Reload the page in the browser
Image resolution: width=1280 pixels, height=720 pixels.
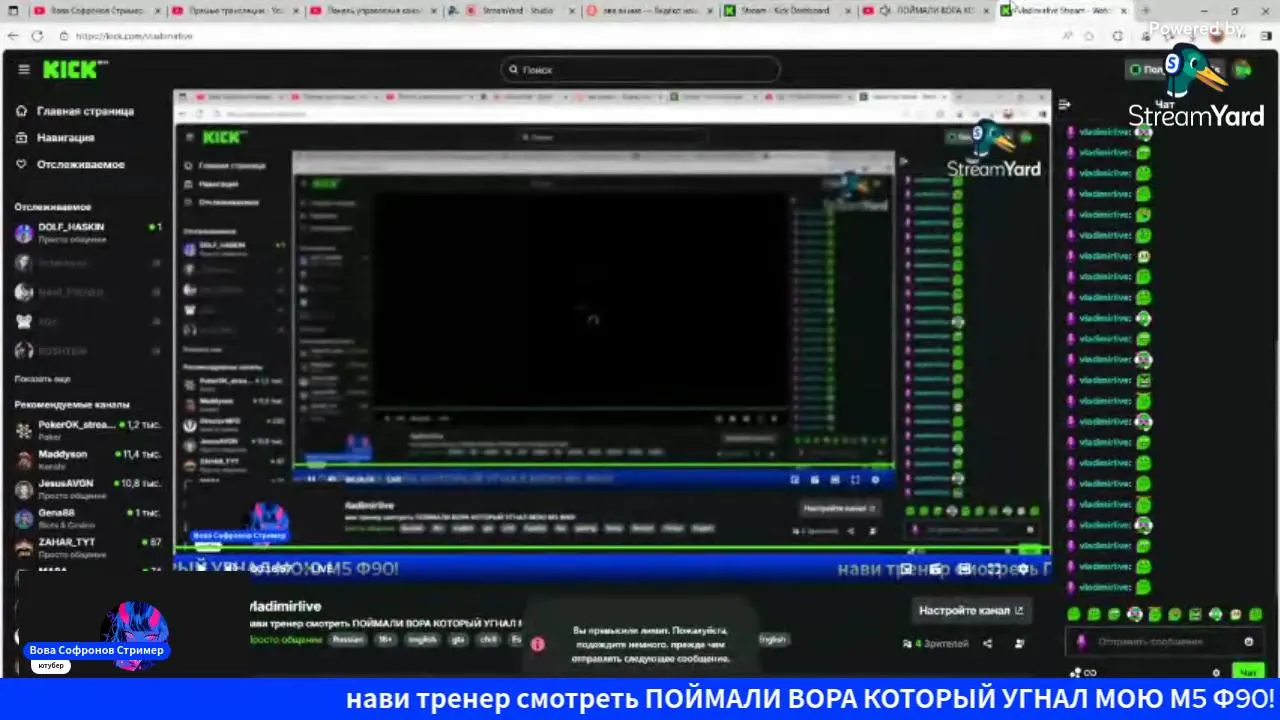[37, 36]
